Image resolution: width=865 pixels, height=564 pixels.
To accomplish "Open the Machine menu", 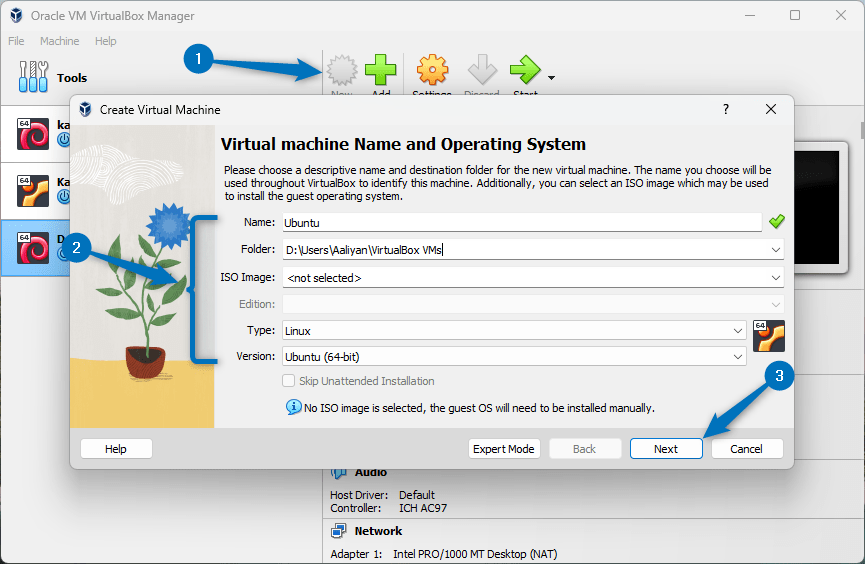I will pos(60,41).
